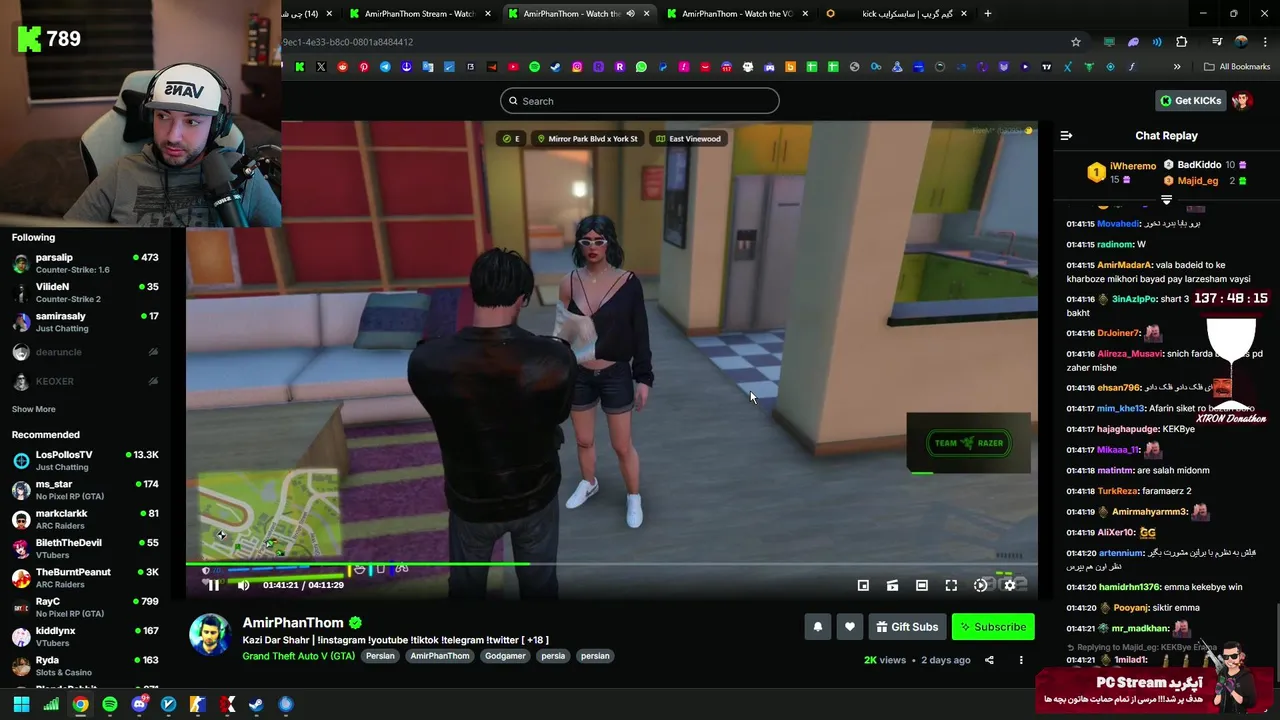Open playback speed control in player

(x=981, y=585)
